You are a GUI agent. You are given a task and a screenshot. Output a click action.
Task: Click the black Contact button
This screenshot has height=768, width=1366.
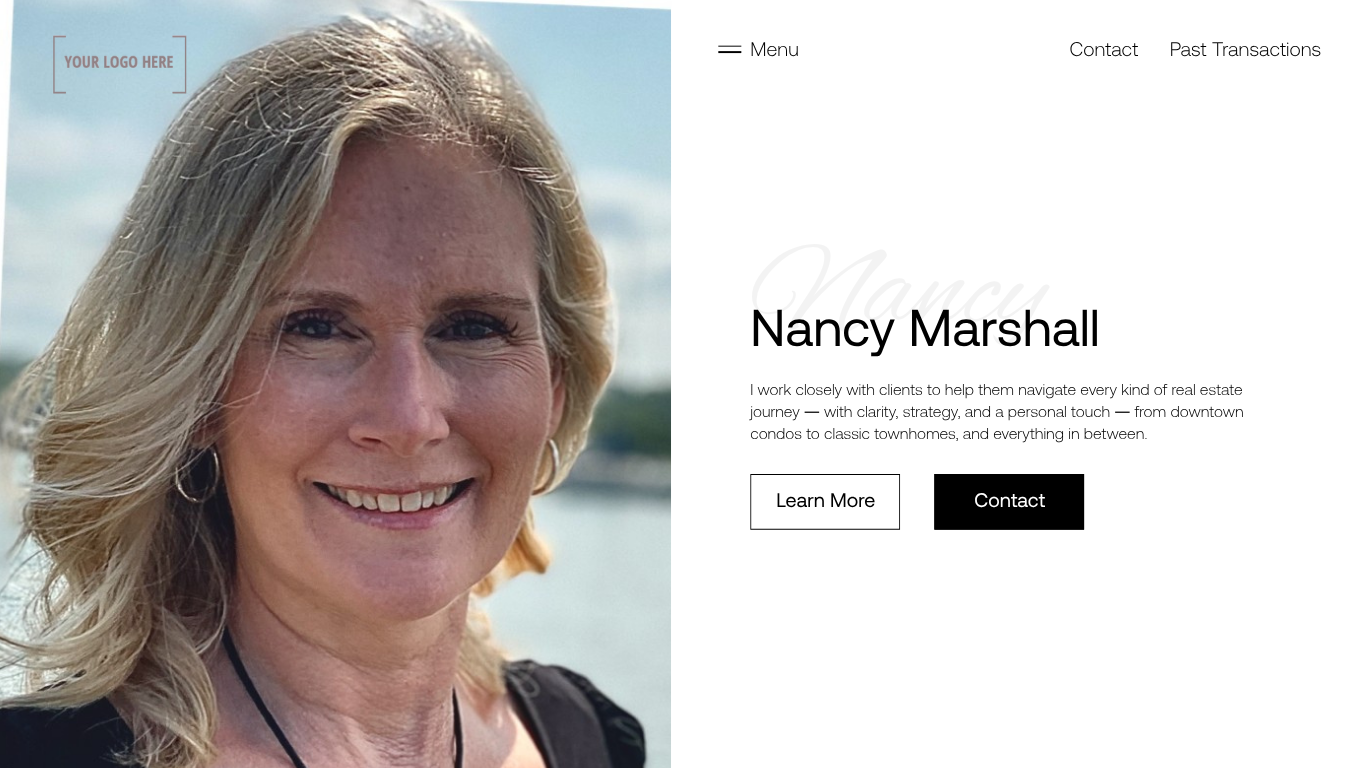[1009, 501]
